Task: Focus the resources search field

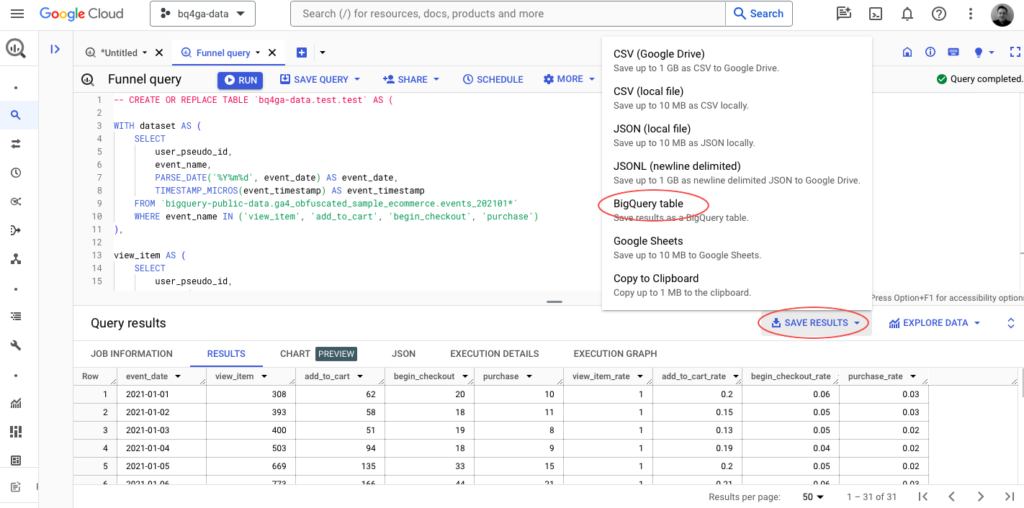Action: pyautogui.click(x=507, y=14)
